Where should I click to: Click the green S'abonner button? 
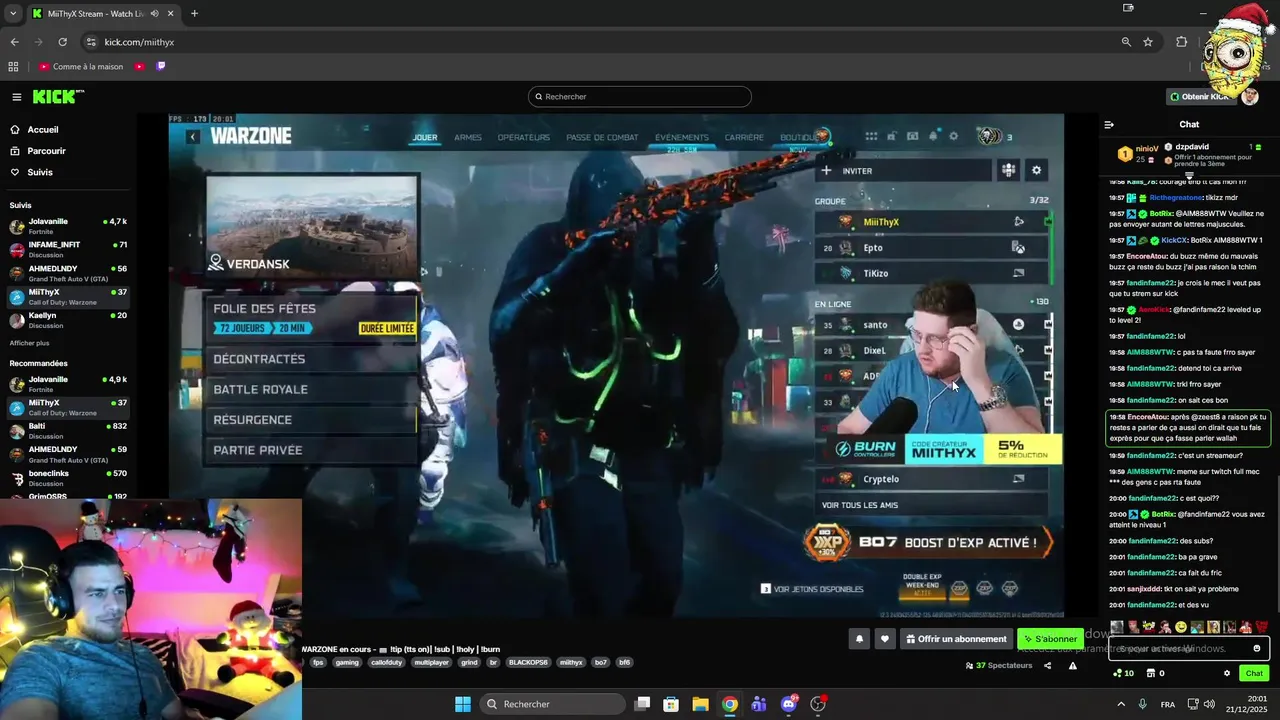(x=1050, y=639)
